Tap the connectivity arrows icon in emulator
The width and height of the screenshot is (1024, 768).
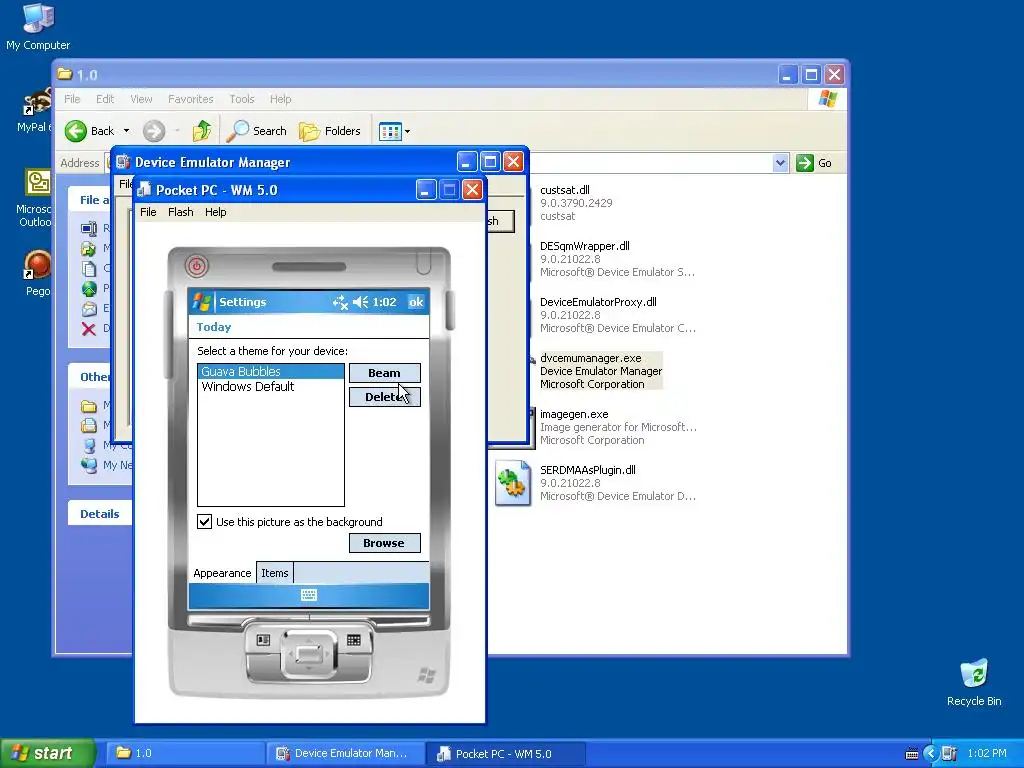340,302
